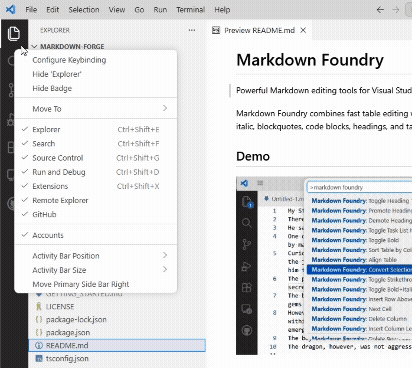This screenshot has width=412, height=368.
Task: Click hamburger menu icon in demo image
Action: pyautogui.click(x=260, y=183)
